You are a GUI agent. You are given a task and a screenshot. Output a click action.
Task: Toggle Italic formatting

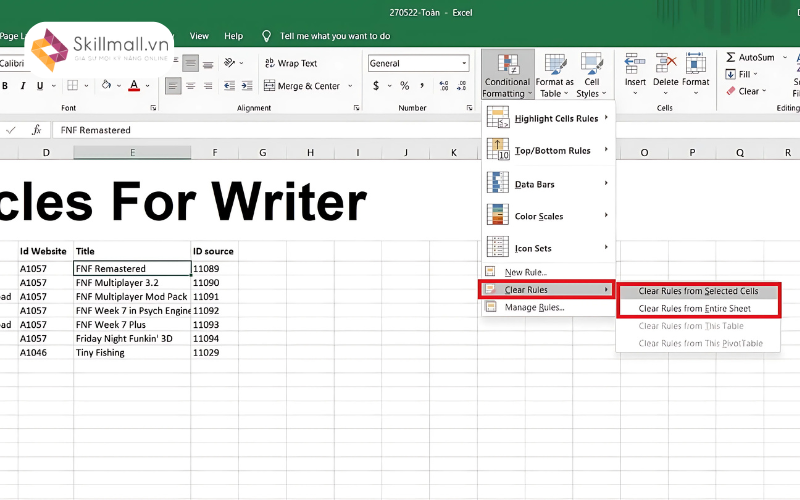tap(23, 86)
